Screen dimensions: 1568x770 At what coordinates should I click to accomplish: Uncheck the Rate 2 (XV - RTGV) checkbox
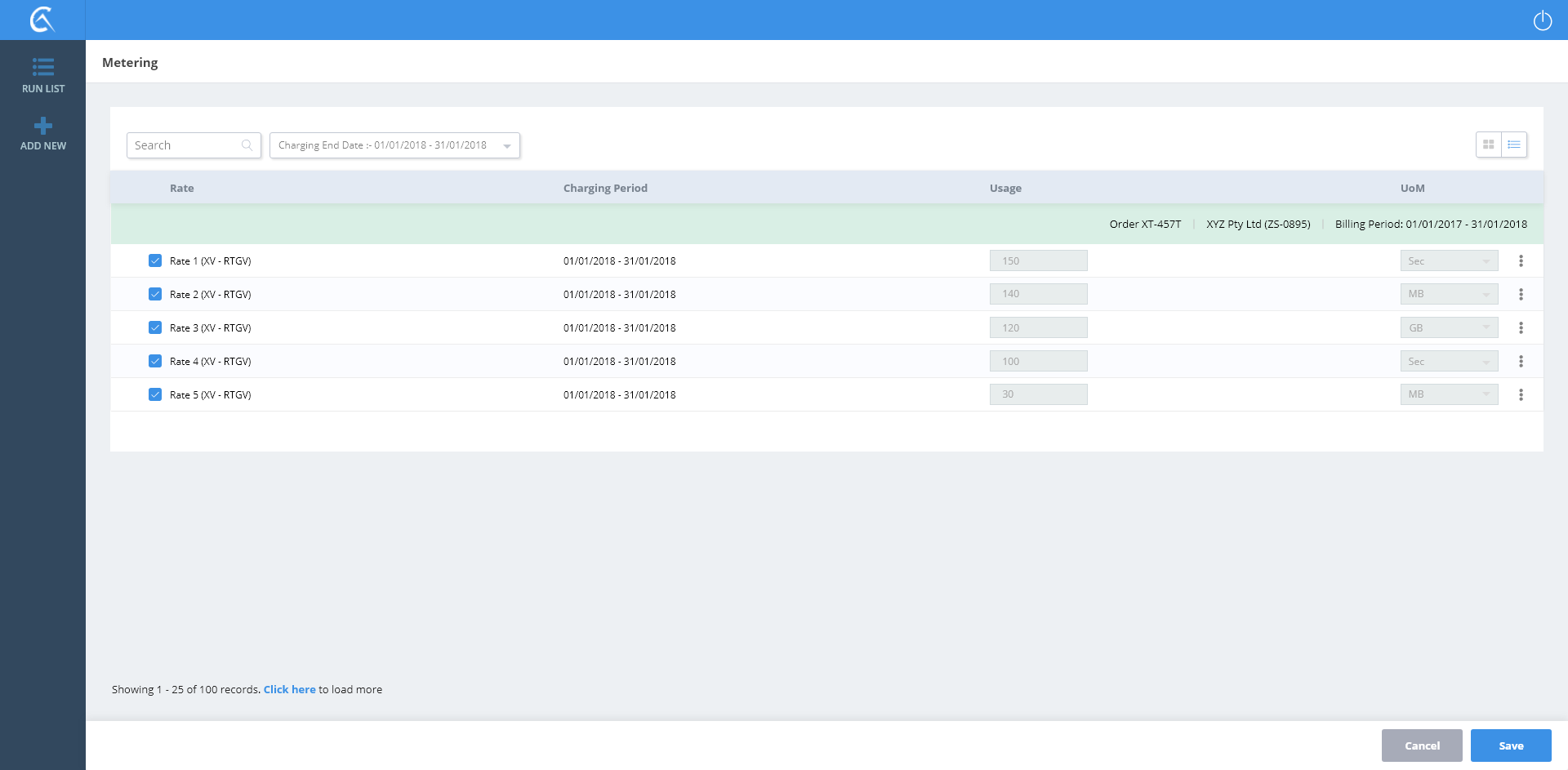tap(155, 295)
